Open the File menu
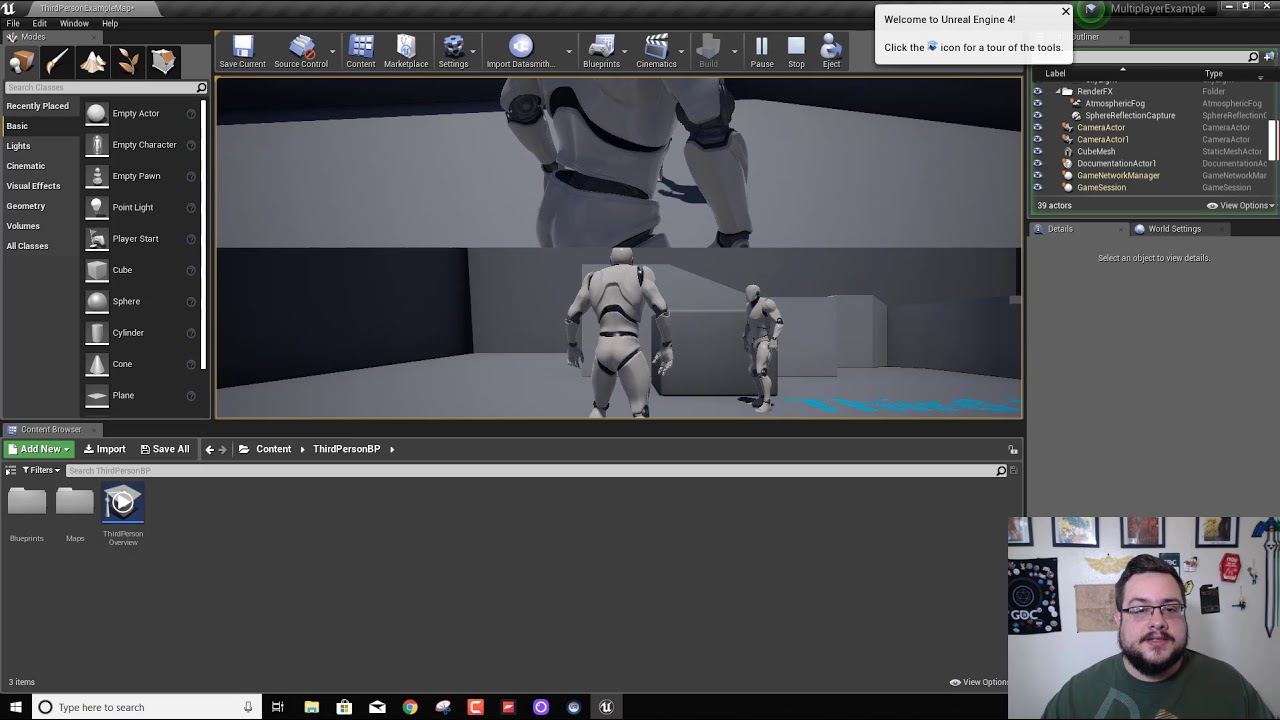Image resolution: width=1280 pixels, height=720 pixels. (13, 23)
